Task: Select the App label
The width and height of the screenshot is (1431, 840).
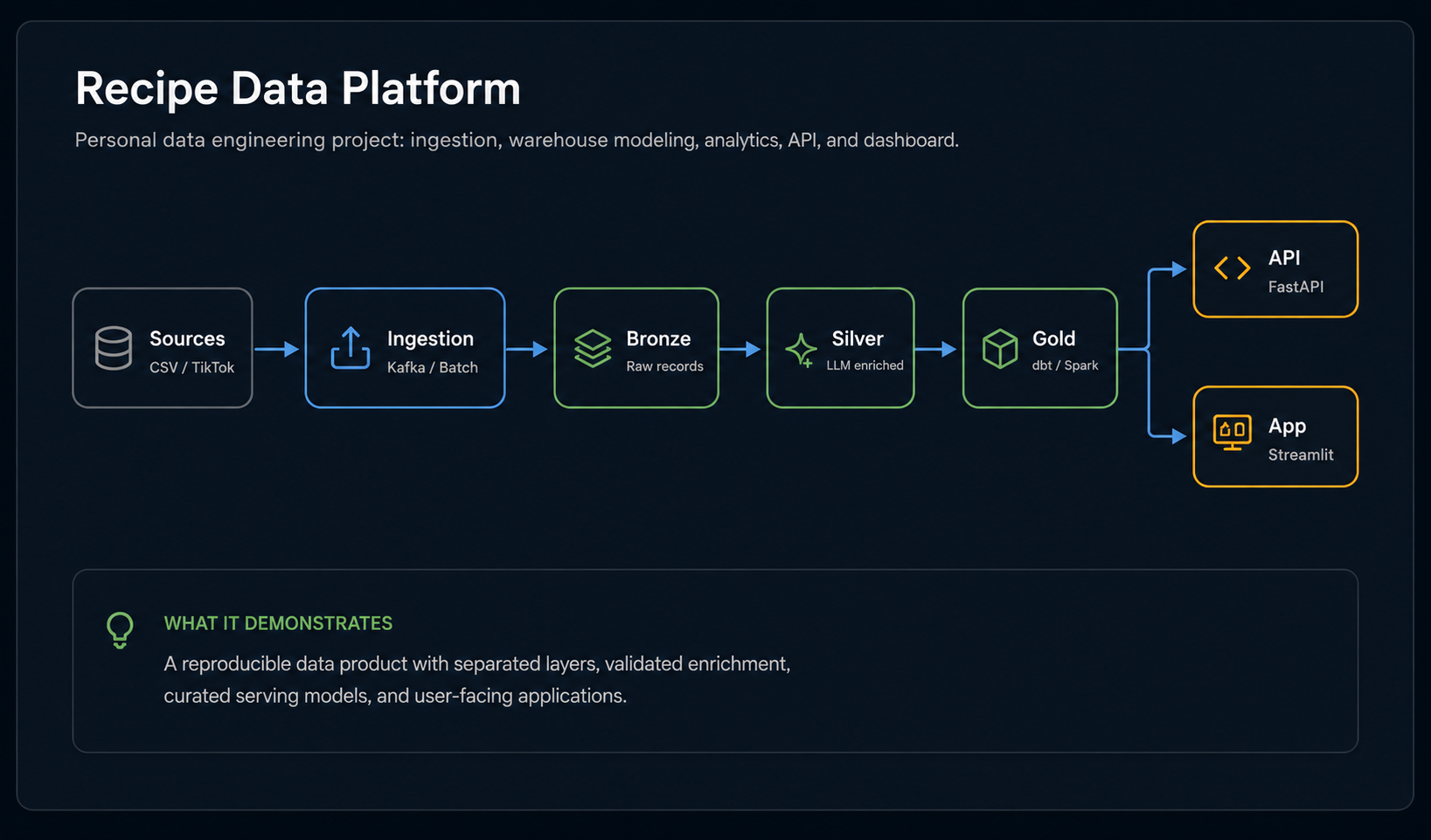Action: coord(1287,427)
